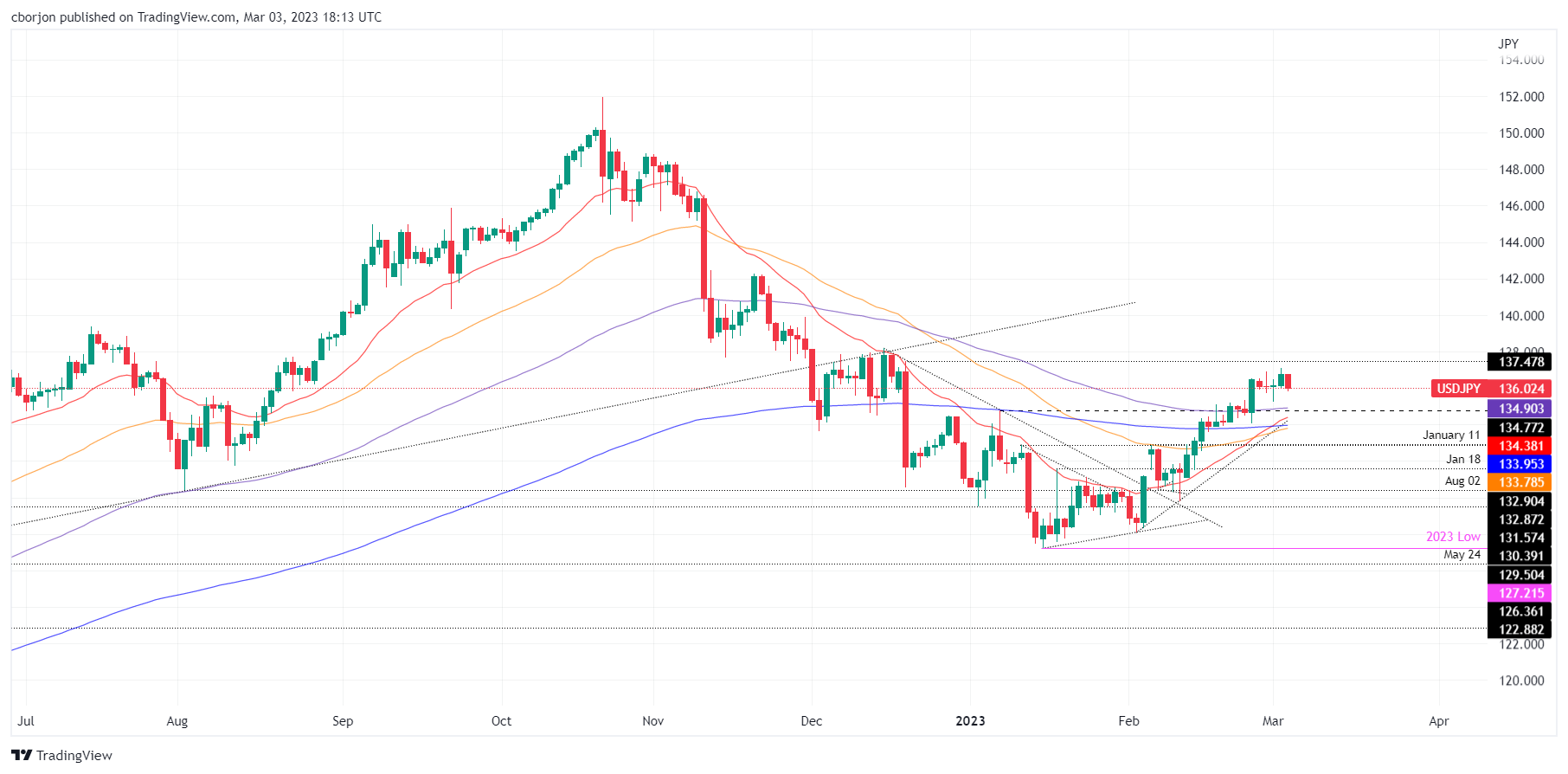Click the TradingView logo icon

point(22,755)
